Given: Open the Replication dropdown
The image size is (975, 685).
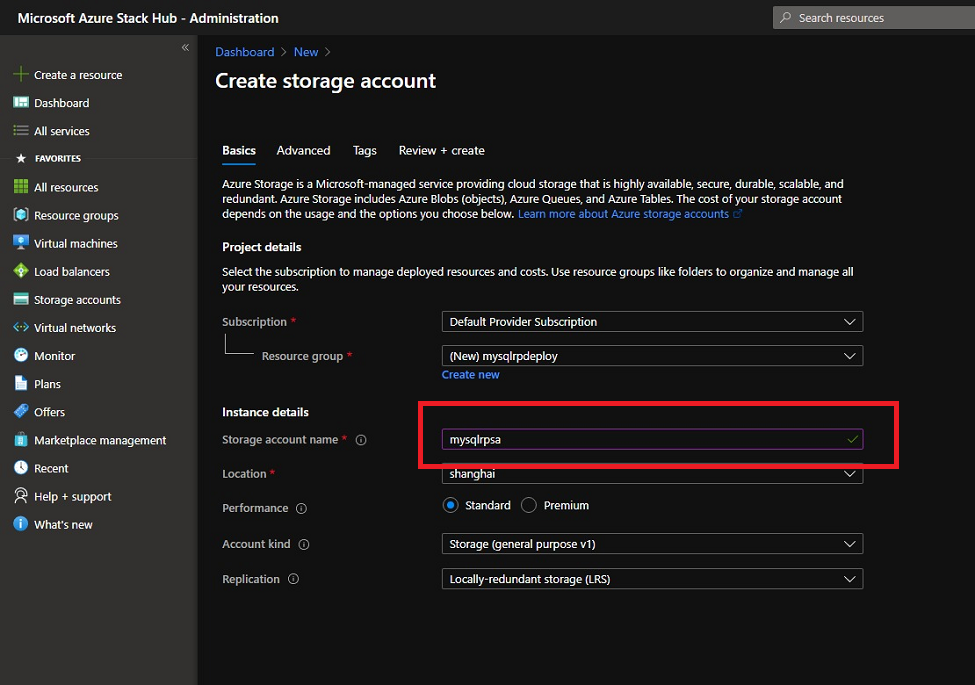Looking at the screenshot, I should click(x=652, y=578).
